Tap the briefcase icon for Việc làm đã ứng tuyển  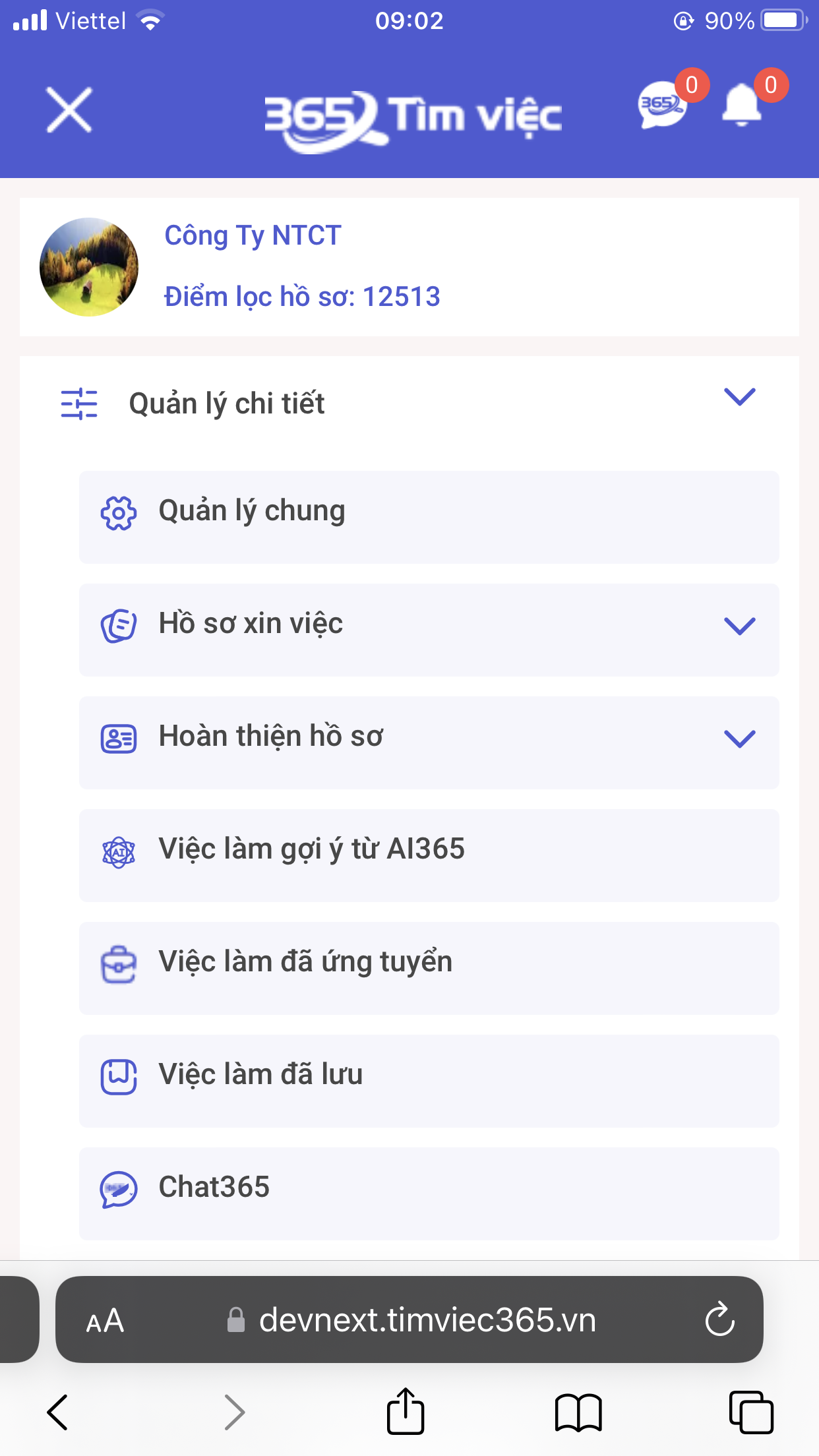click(119, 965)
